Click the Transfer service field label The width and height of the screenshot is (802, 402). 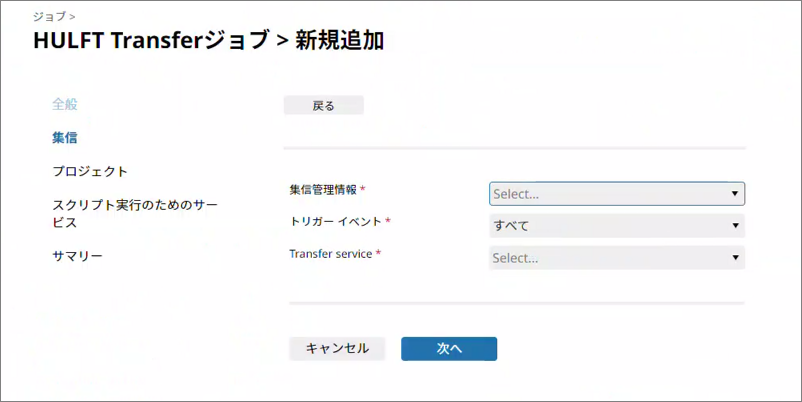click(330, 254)
